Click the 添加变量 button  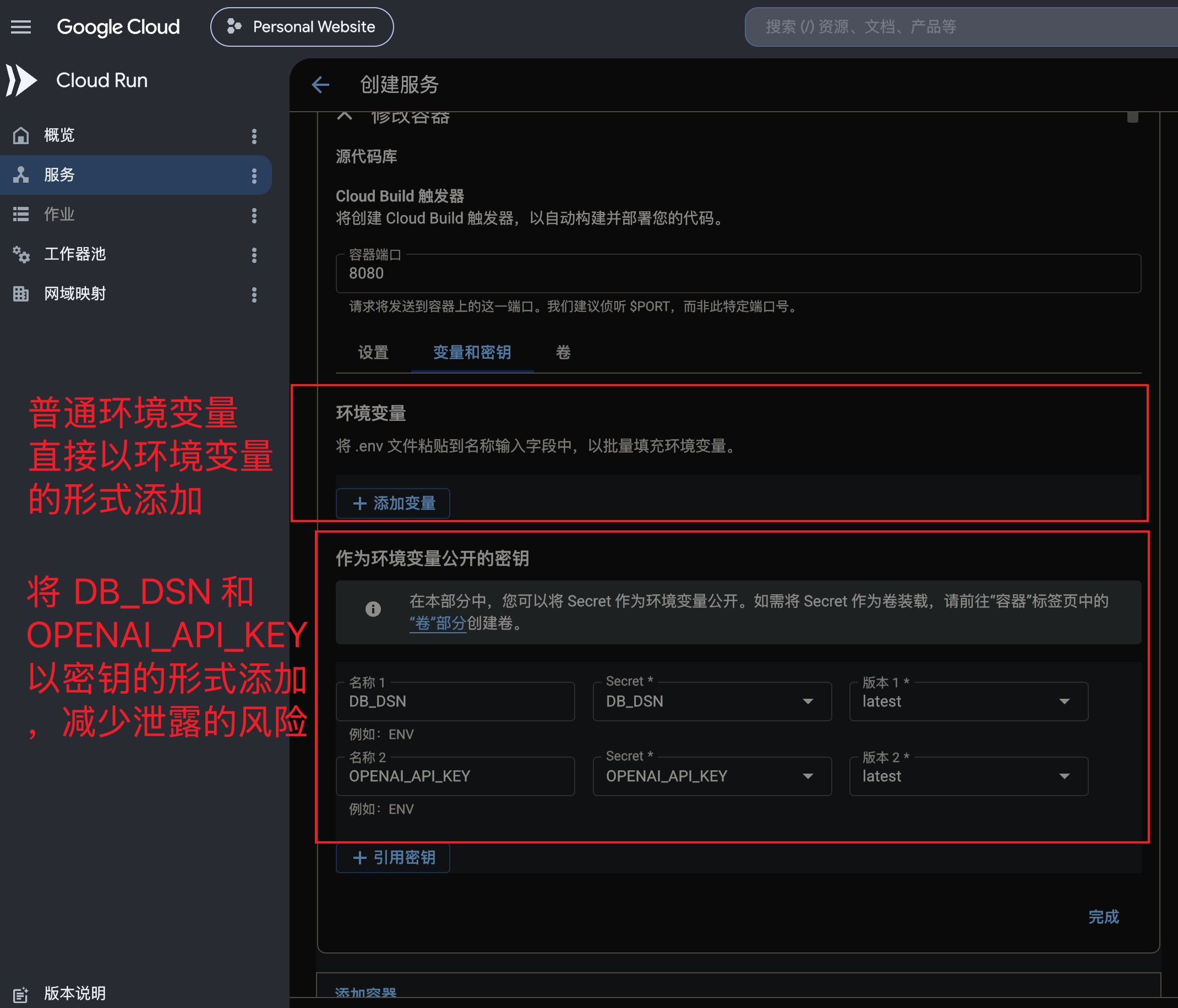click(x=393, y=503)
